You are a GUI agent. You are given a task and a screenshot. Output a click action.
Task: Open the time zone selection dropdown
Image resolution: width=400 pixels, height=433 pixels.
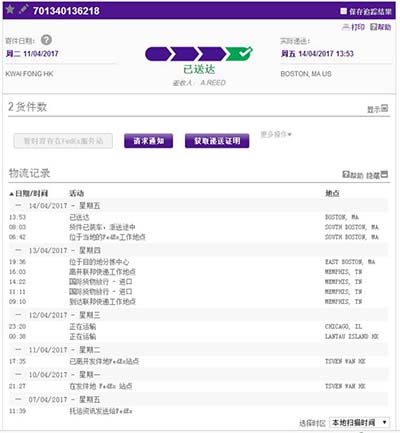pyautogui.click(x=359, y=422)
